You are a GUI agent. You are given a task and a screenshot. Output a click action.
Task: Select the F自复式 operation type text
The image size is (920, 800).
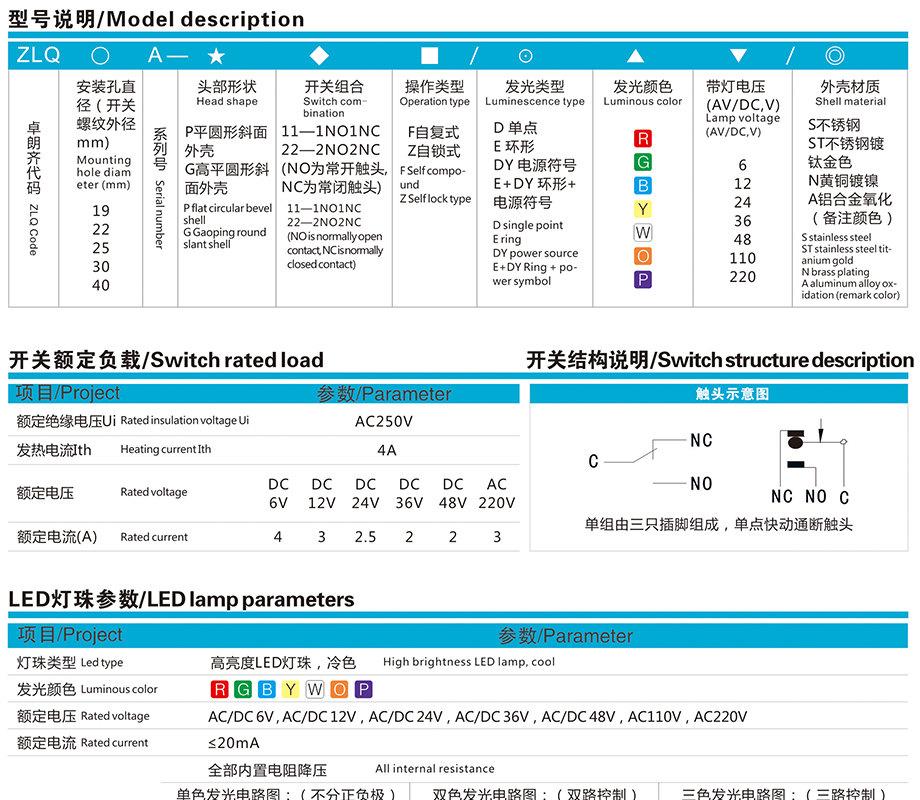(x=434, y=133)
